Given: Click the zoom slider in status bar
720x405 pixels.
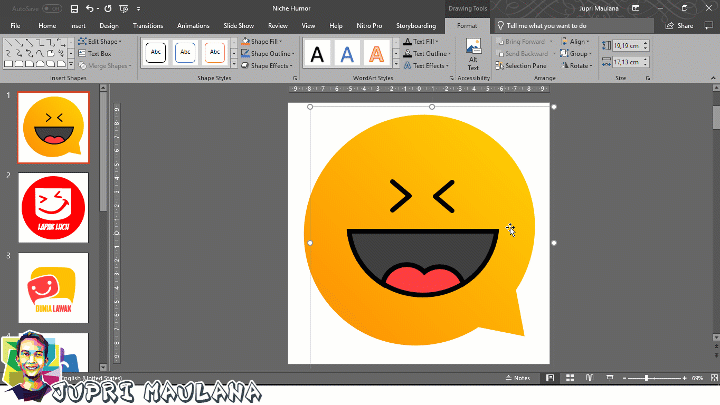Looking at the screenshot, I should (647, 378).
